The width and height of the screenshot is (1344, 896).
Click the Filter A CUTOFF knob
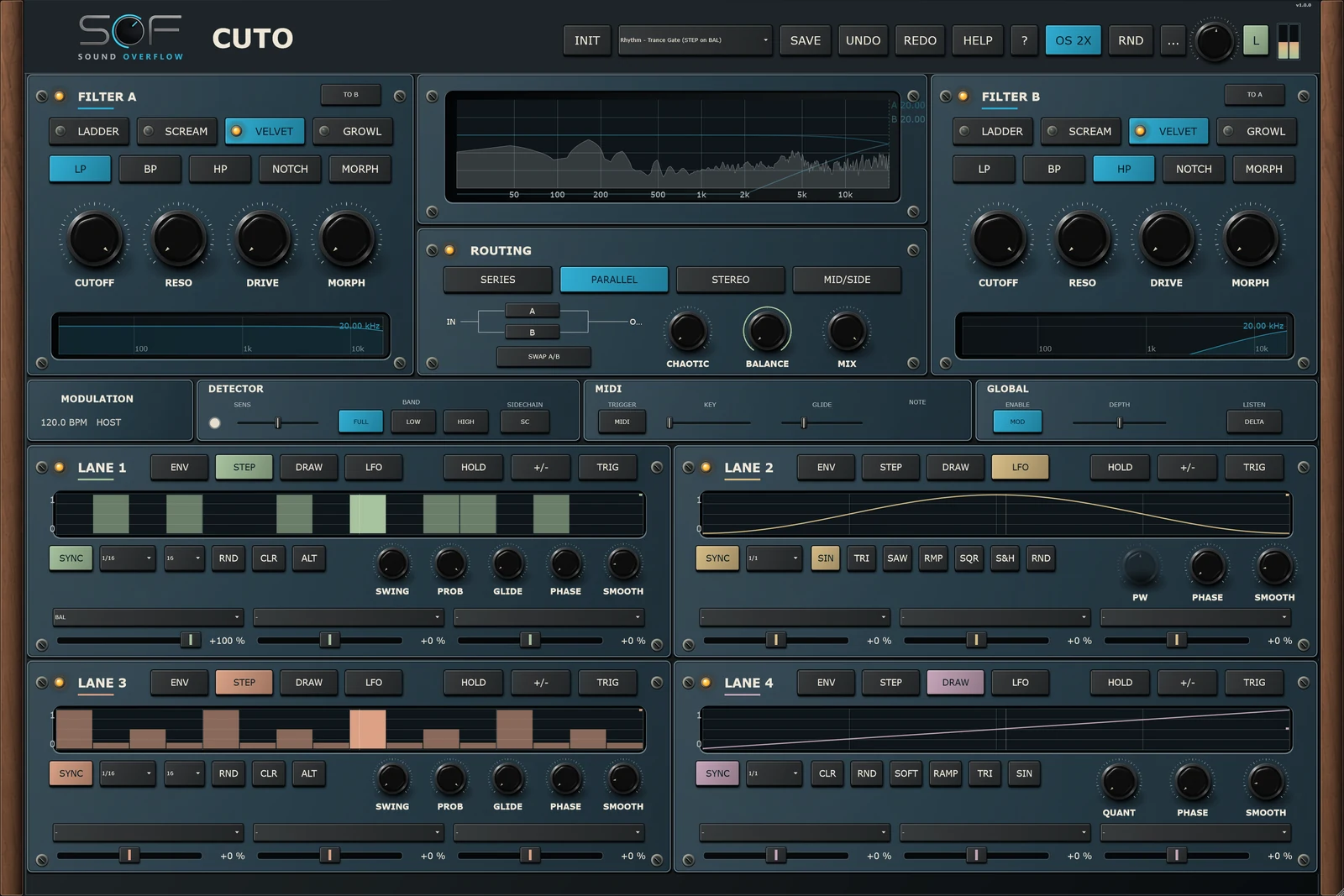94,238
